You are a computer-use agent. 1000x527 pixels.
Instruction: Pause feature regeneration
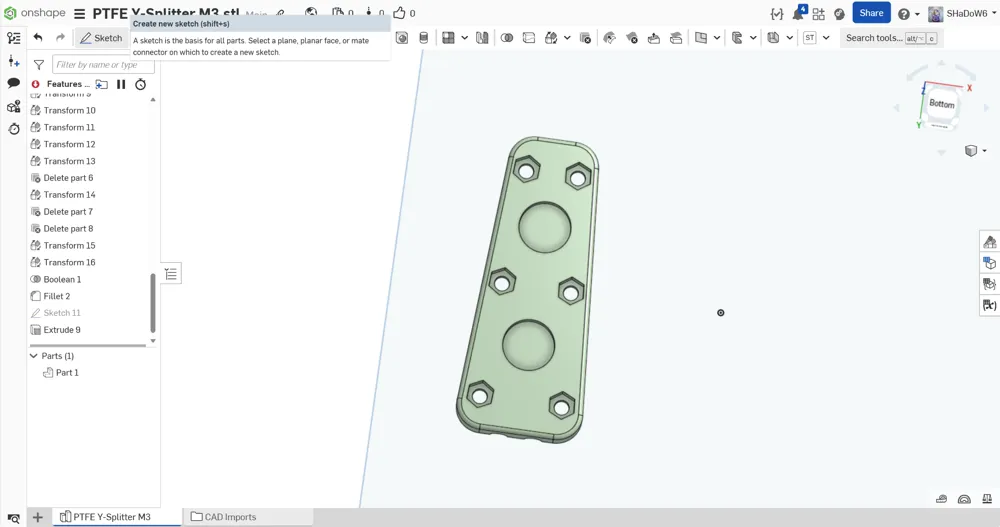(x=121, y=84)
